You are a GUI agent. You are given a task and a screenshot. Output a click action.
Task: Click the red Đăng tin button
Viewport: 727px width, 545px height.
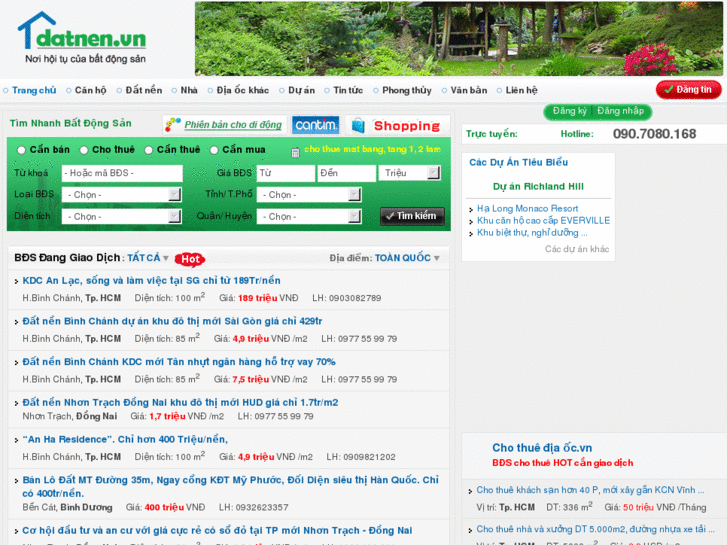coord(689,90)
